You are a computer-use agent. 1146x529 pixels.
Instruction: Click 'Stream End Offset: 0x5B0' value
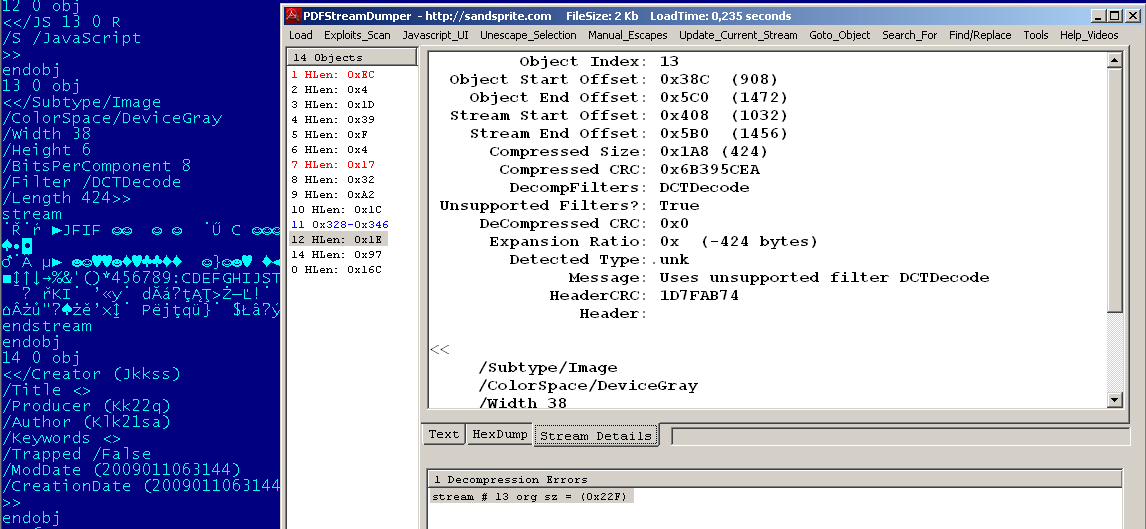click(x=724, y=134)
